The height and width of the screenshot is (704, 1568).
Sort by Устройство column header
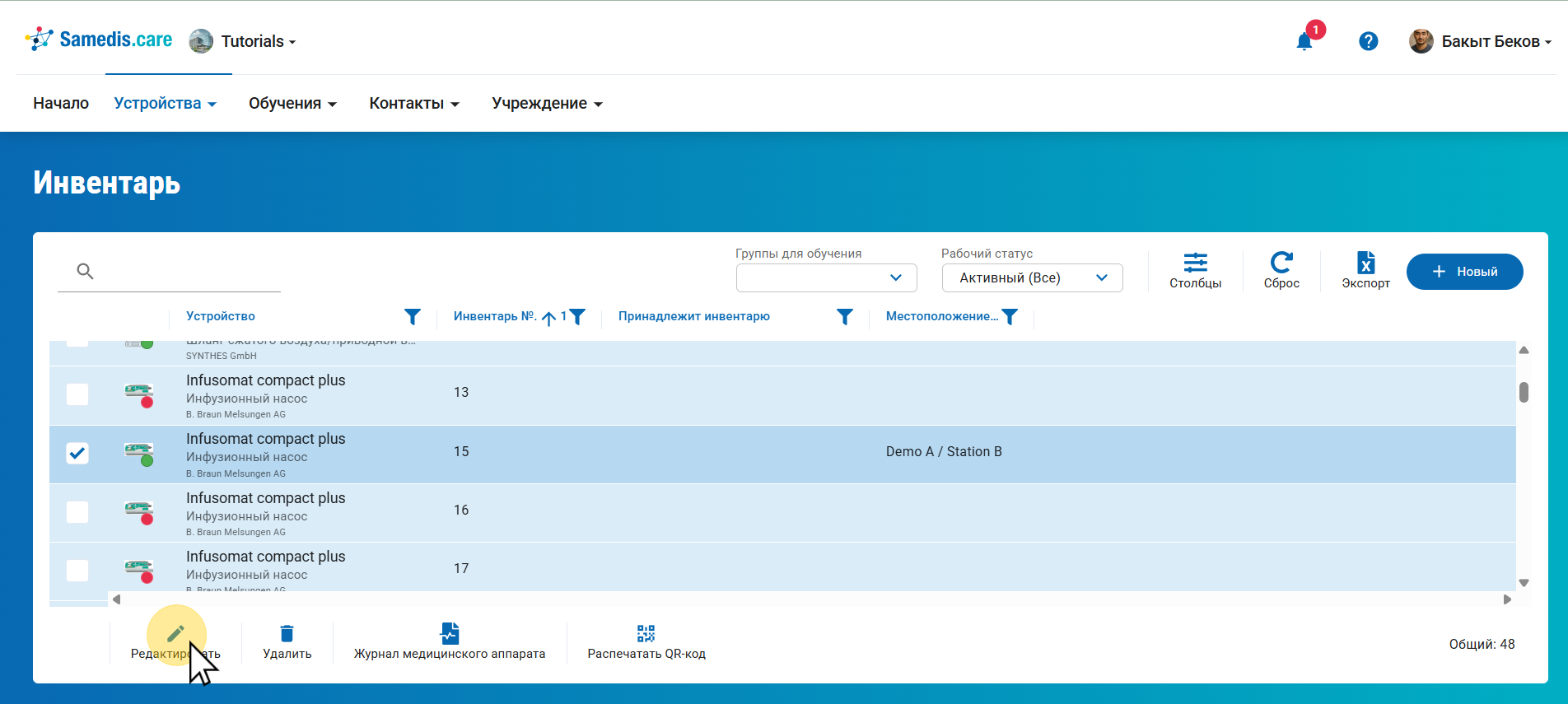pyautogui.click(x=221, y=316)
